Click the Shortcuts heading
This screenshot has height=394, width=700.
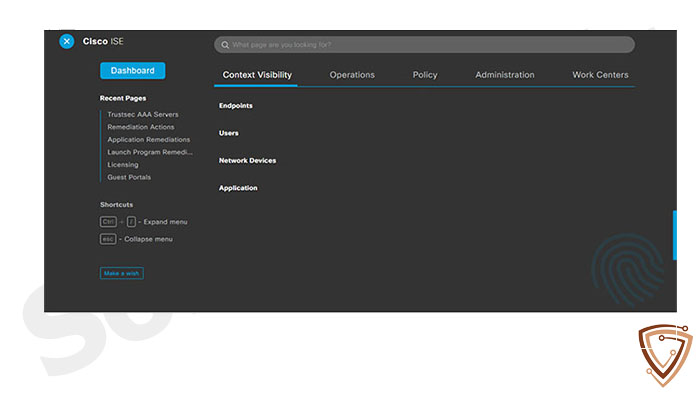pos(117,205)
